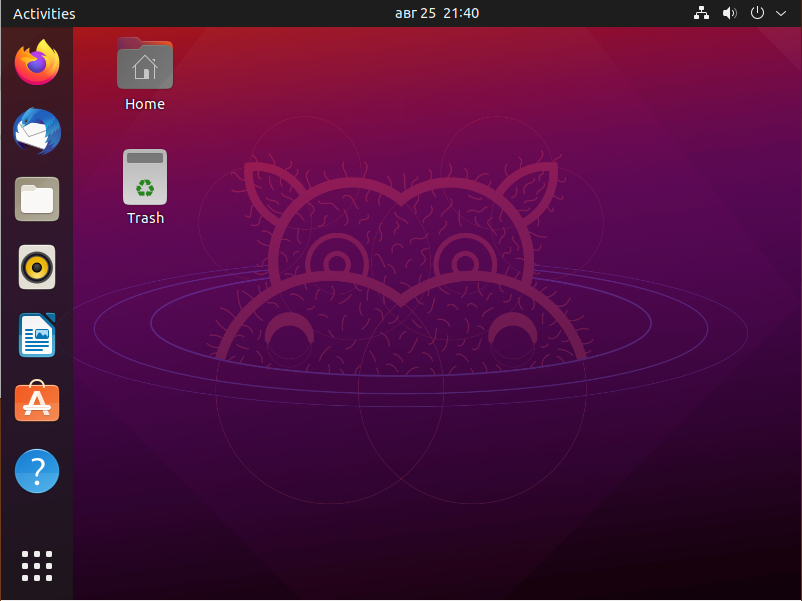Click the Home label text
This screenshot has height=601, width=802.
tap(145, 104)
